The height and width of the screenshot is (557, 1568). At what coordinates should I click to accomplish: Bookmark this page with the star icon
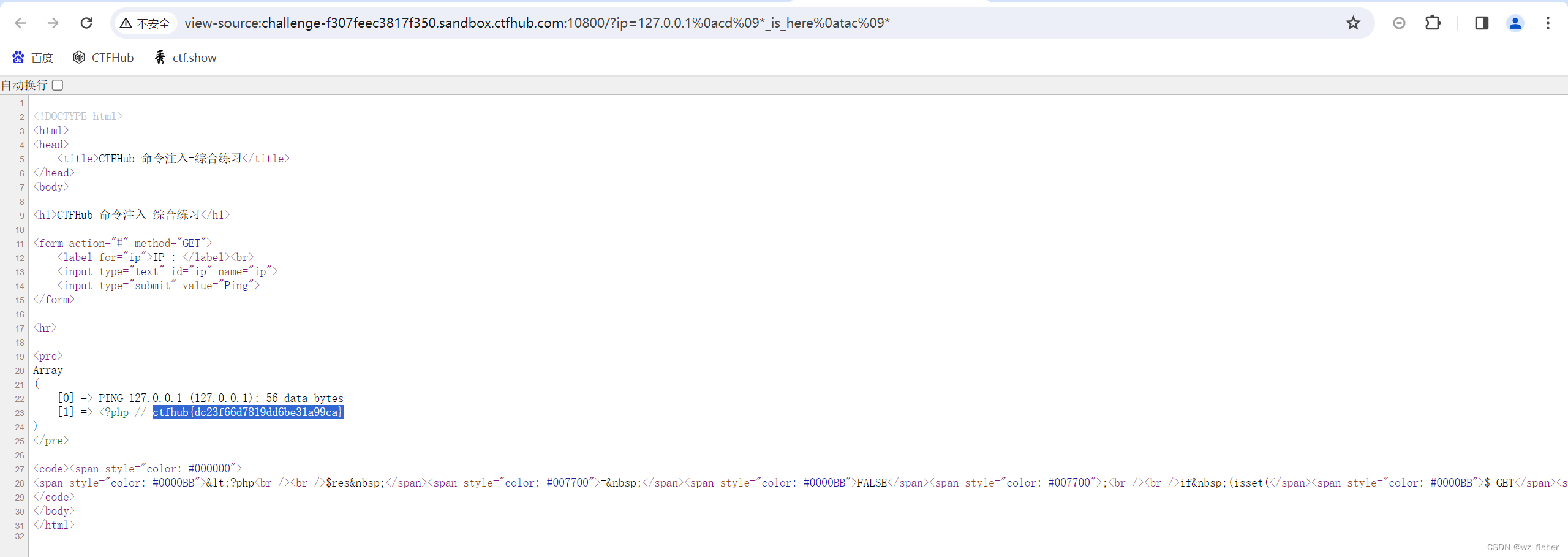(x=1353, y=23)
